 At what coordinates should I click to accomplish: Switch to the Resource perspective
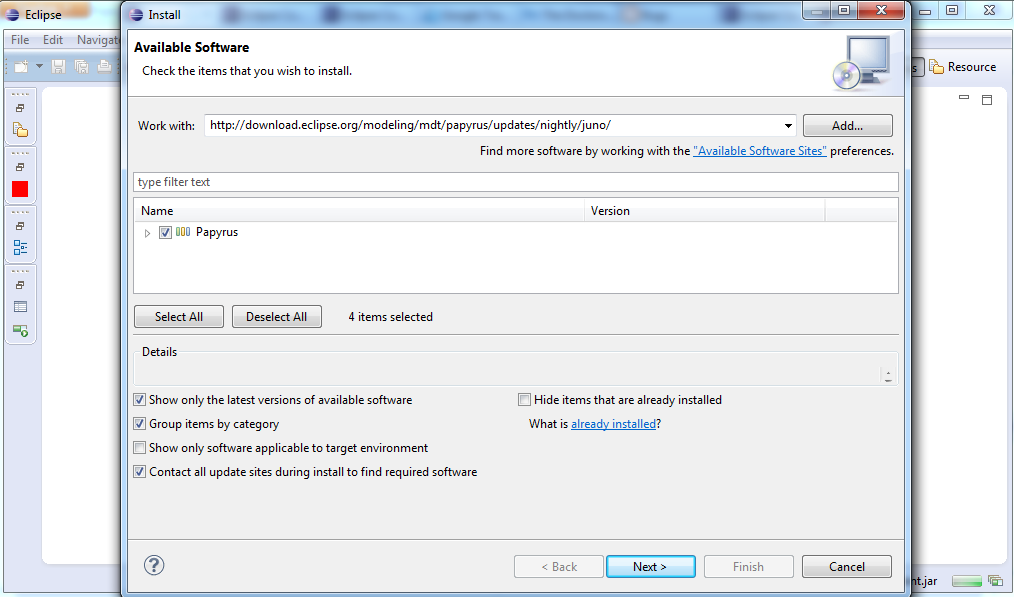tap(962, 67)
